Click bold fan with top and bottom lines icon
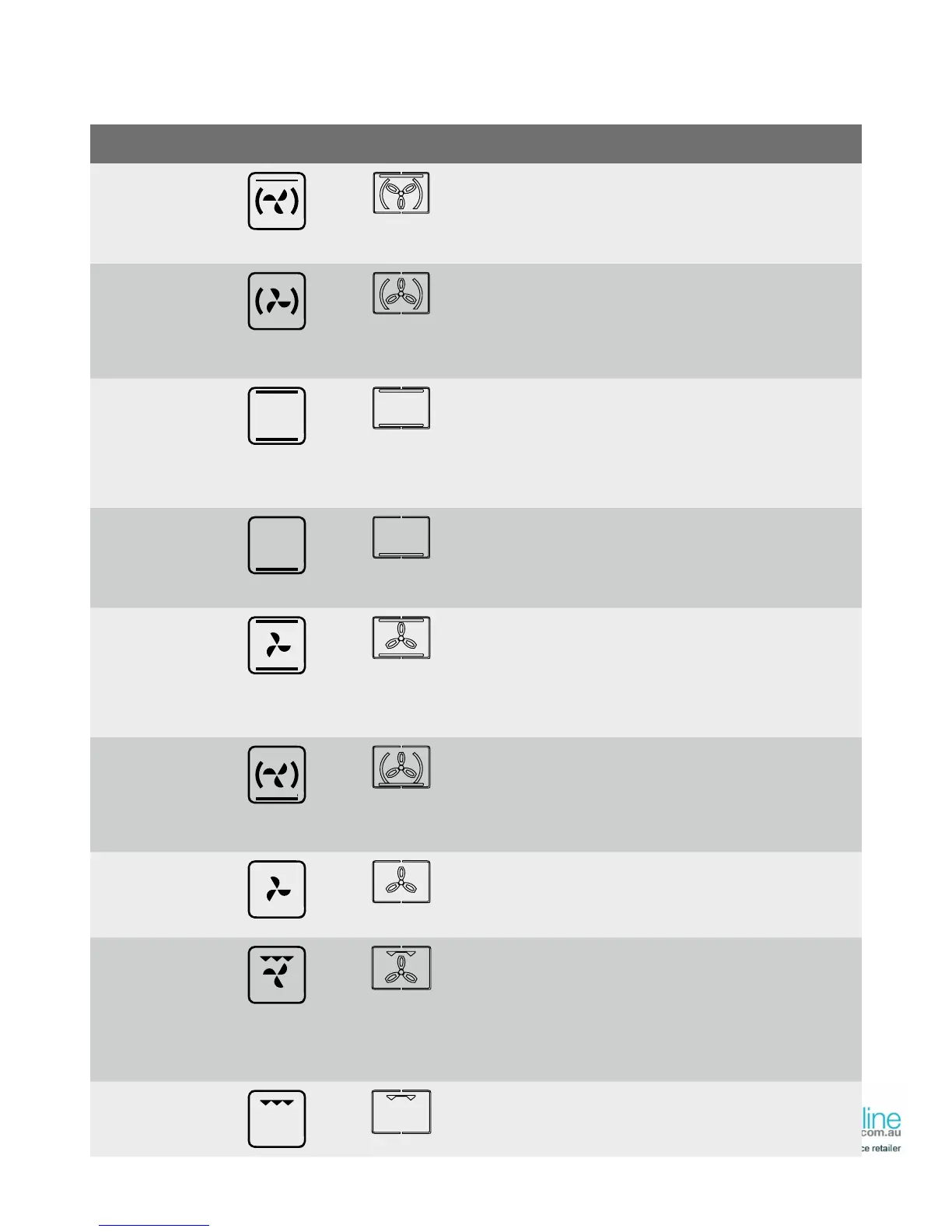This screenshot has width=952, height=1232. click(276, 646)
